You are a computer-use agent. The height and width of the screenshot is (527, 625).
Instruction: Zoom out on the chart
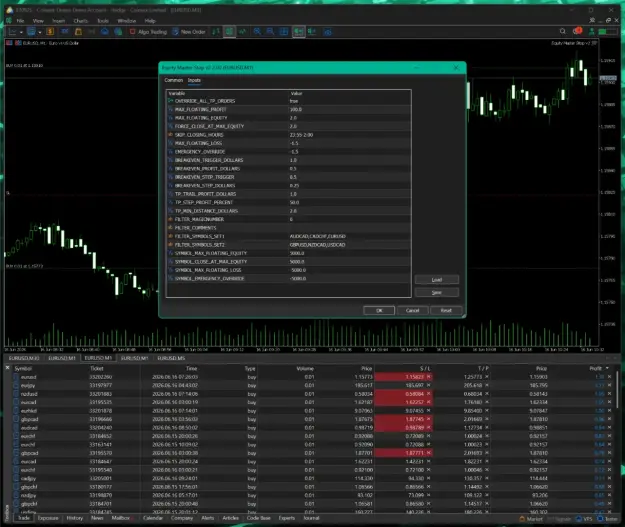(270, 31)
